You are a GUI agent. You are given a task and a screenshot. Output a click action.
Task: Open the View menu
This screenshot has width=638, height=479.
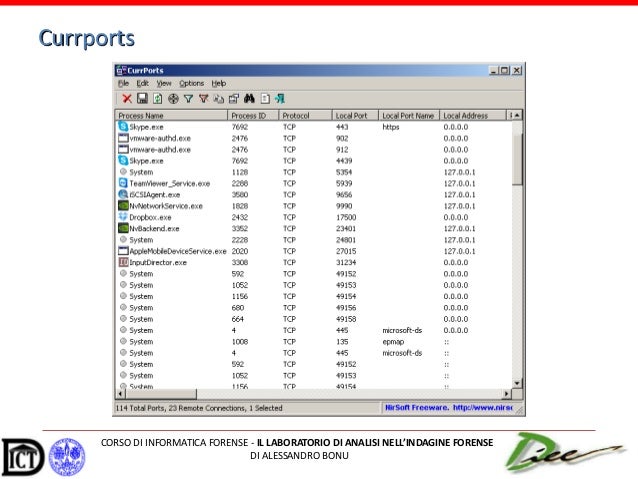[164, 83]
